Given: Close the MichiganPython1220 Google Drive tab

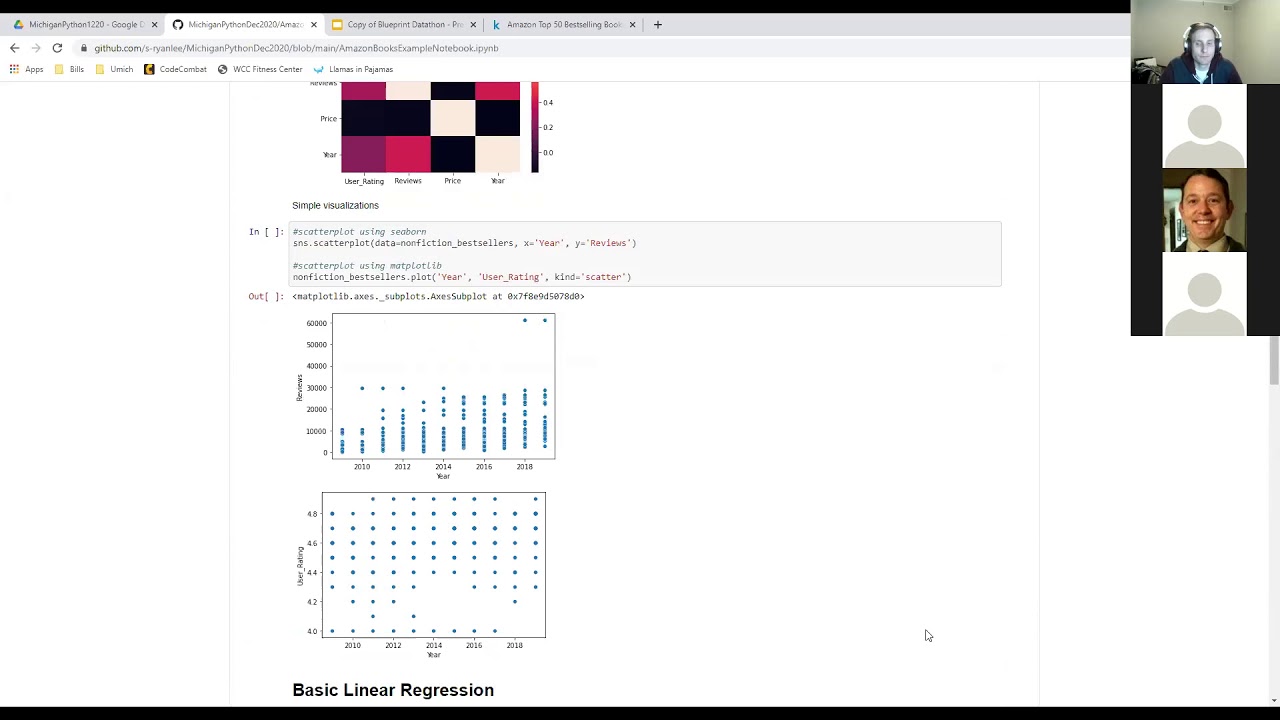Looking at the screenshot, I should [x=154, y=24].
